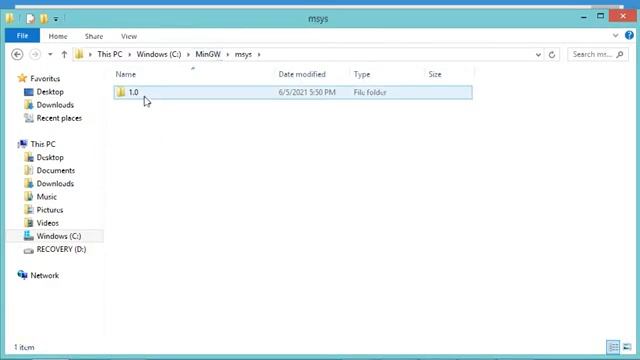The width and height of the screenshot is (640, 360).
Task: Select This PC in the navigation pane
Action: [x=43, y=144]
